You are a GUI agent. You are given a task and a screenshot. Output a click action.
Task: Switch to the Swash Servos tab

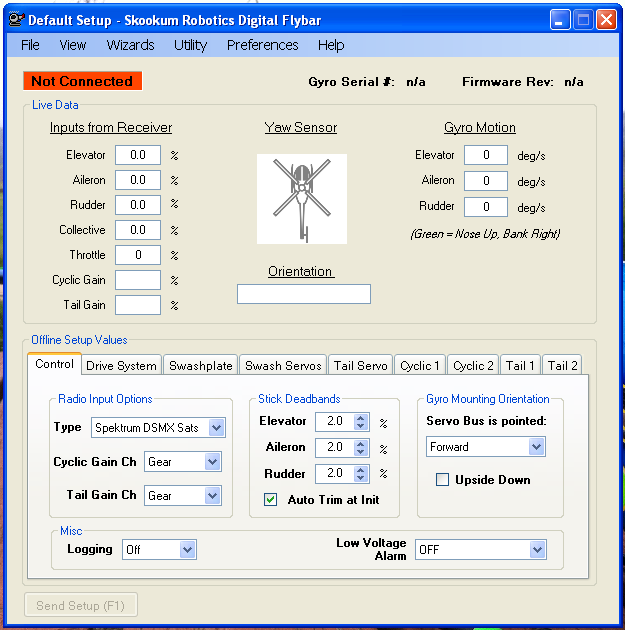point(283,366)
